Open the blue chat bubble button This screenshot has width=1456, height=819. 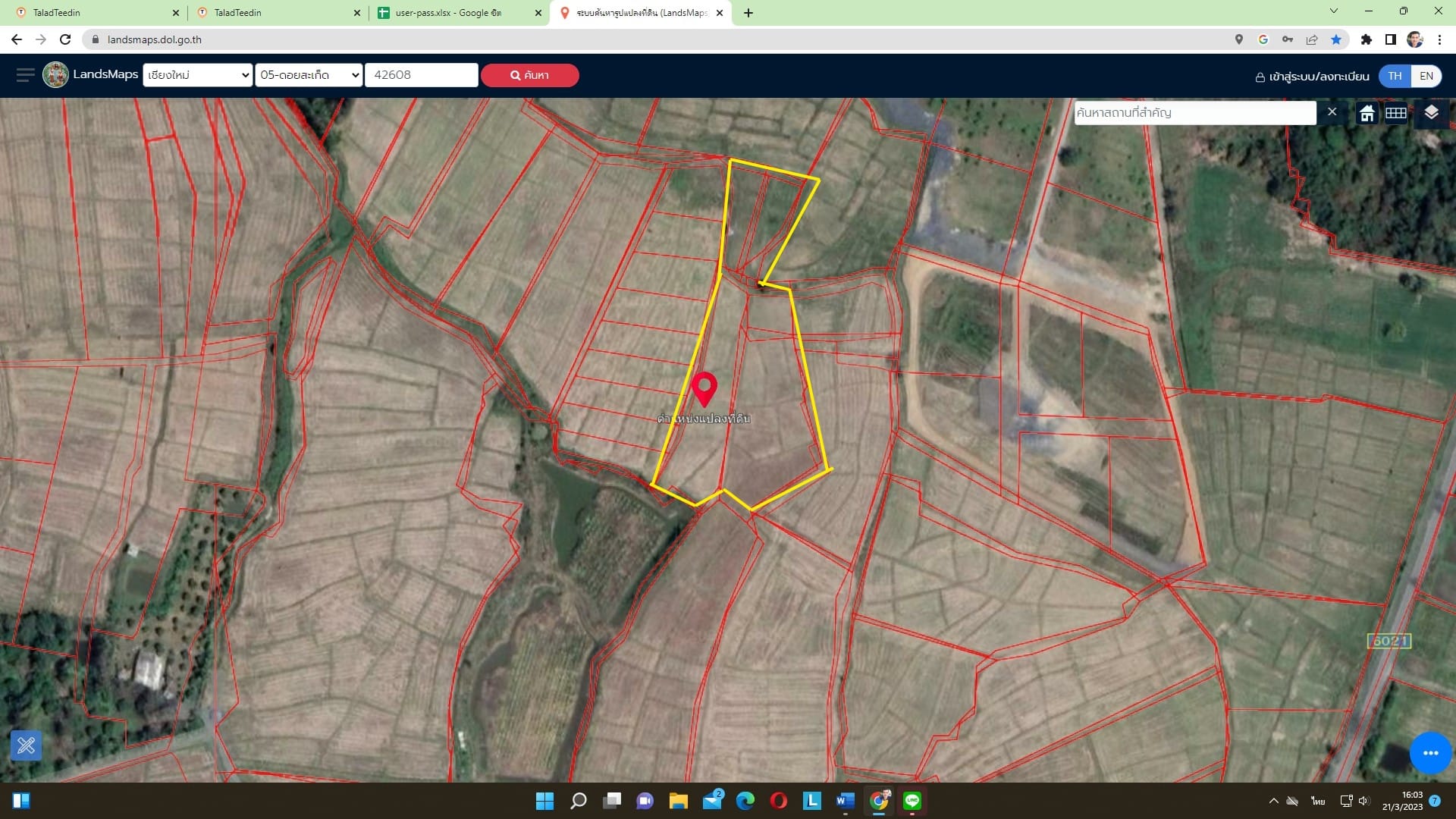pyautogui.click(x=1430, y=752)
